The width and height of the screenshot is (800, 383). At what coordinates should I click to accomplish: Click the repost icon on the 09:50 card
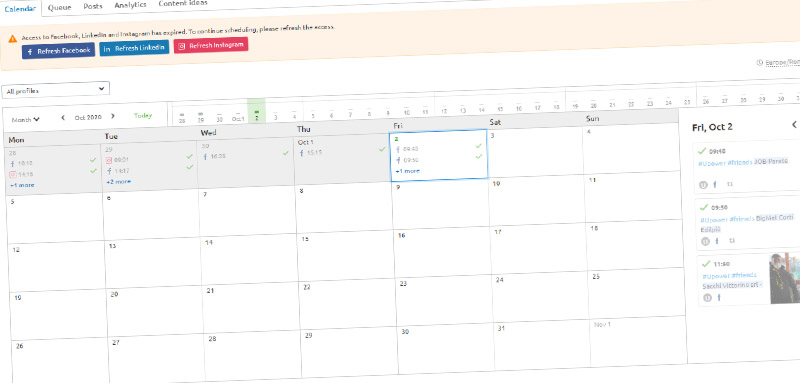(731, 240)
